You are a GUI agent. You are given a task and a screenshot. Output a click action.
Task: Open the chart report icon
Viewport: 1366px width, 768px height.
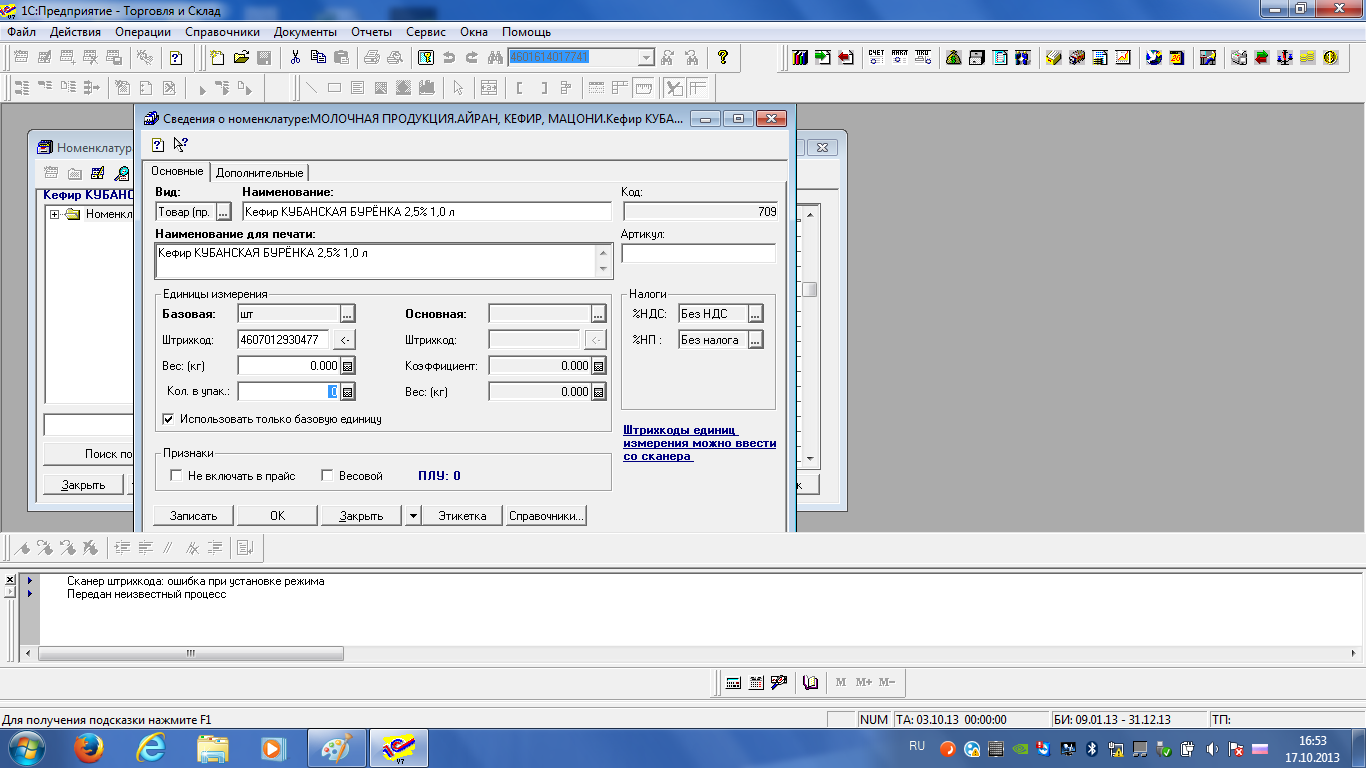click(1123, 58)
